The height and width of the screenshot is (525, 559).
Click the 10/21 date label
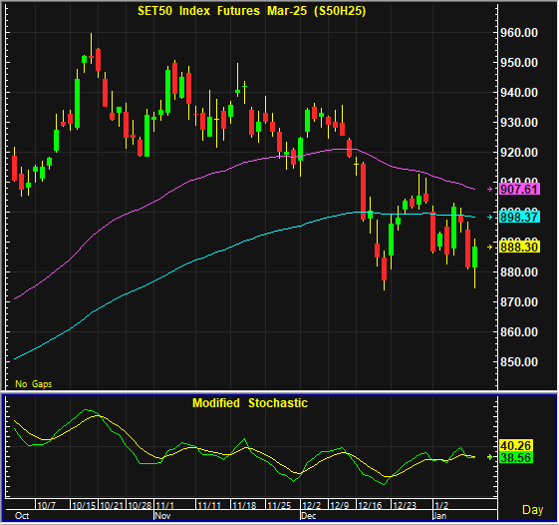(112, 505)
